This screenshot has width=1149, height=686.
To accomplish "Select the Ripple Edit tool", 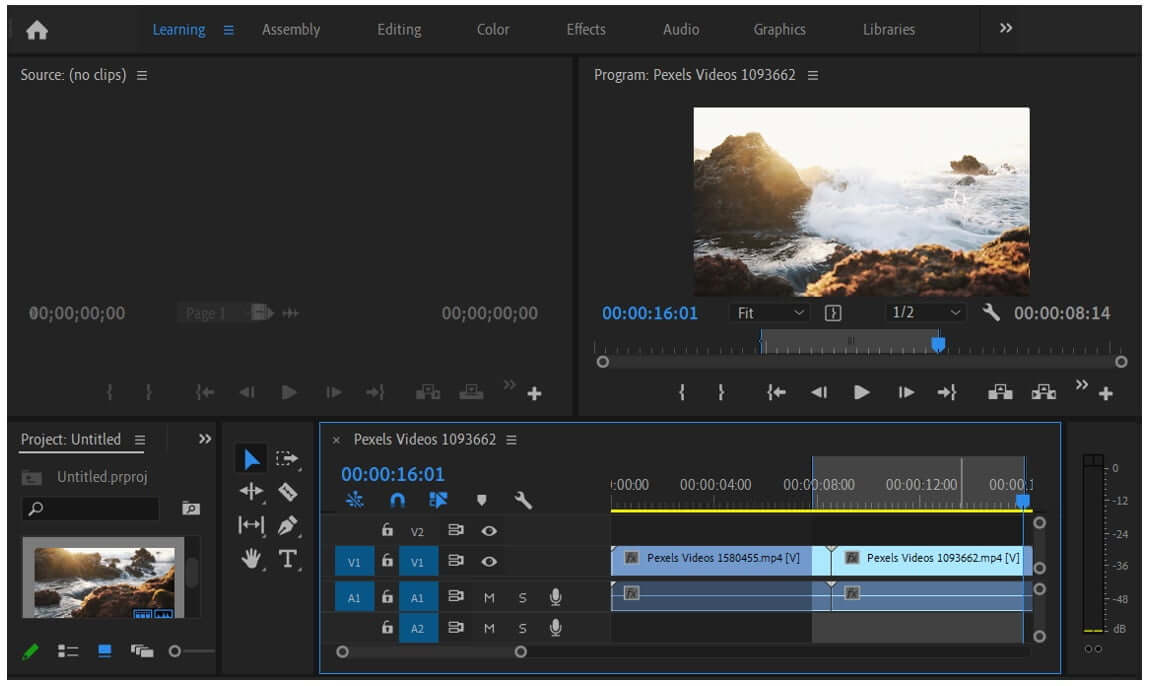I will [251, 492].
